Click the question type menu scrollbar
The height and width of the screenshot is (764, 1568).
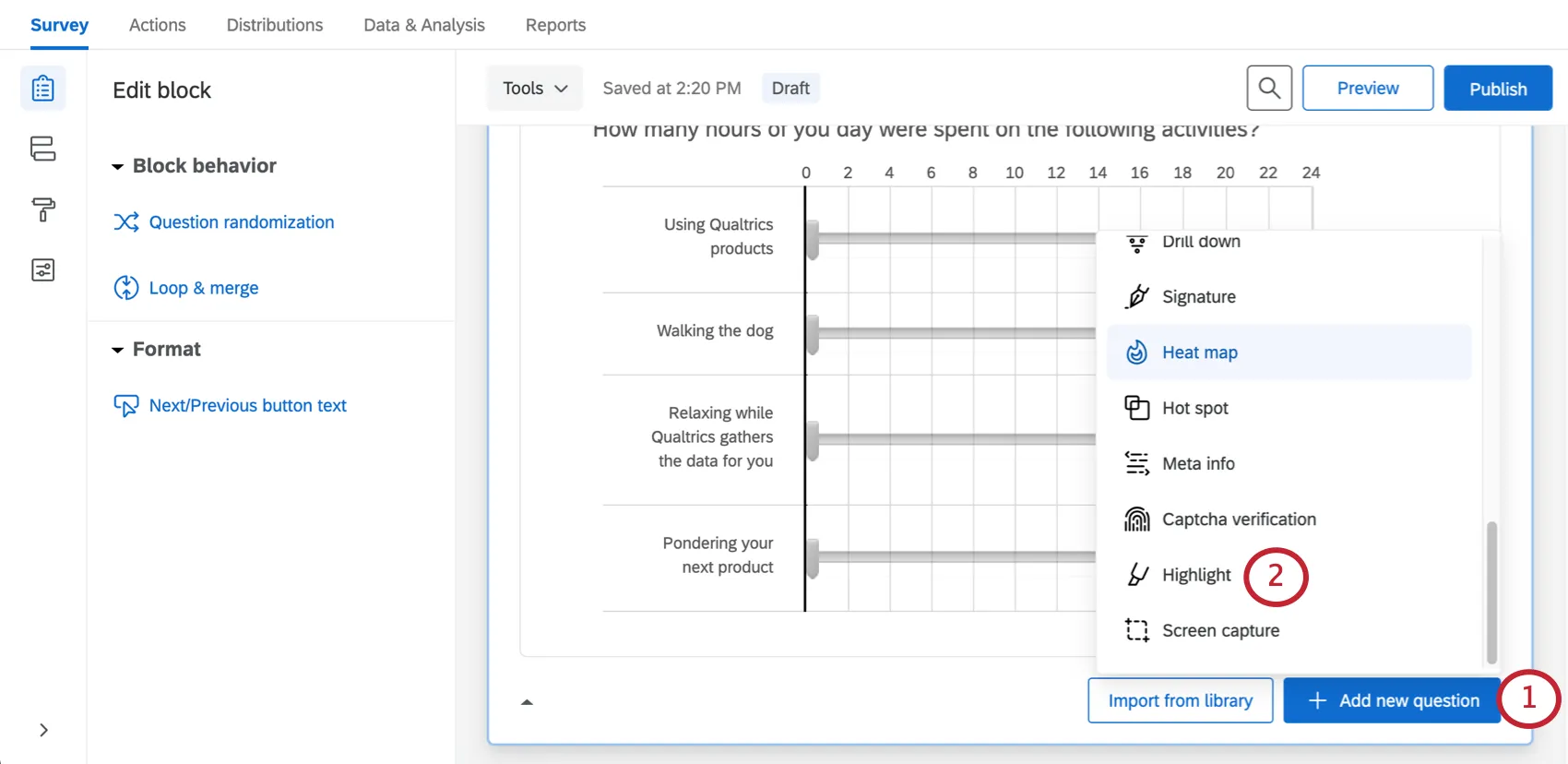(1491, 591)
